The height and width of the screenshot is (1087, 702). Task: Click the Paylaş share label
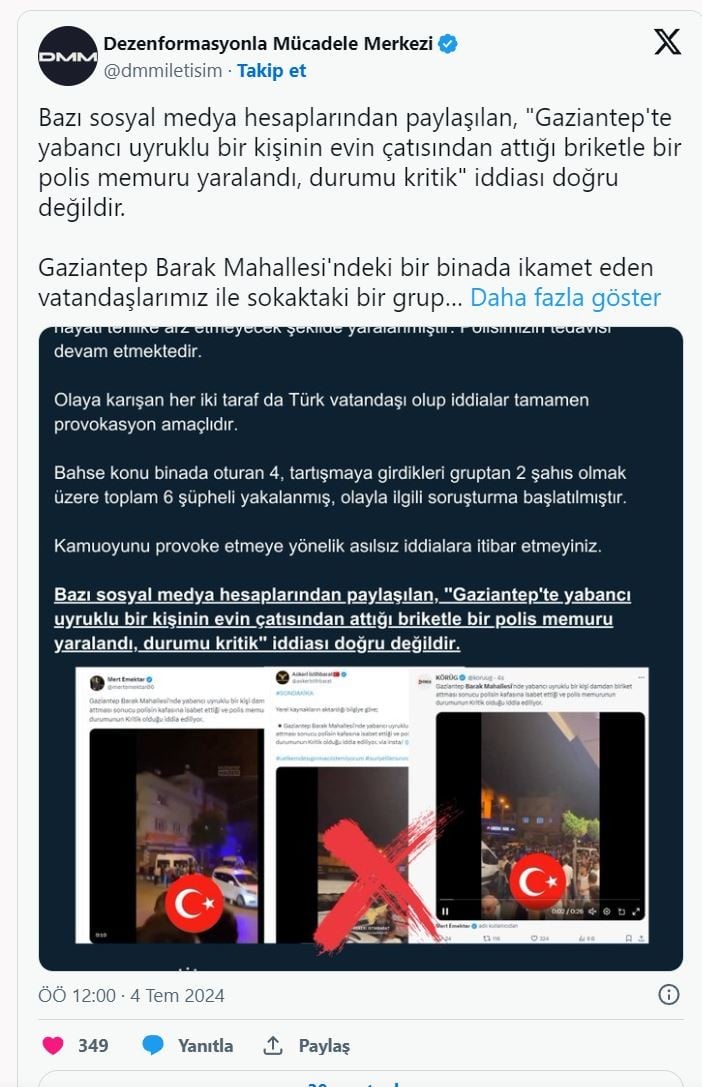(324, 1045)
